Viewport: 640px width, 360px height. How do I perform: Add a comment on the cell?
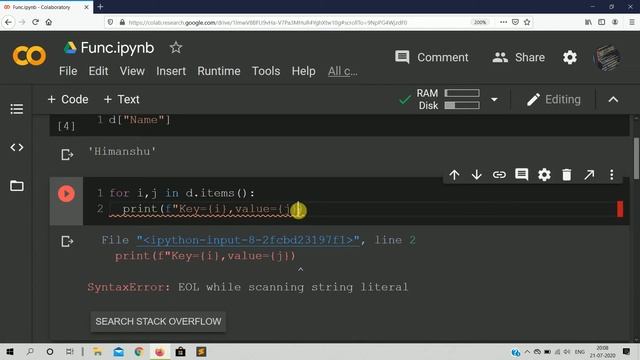[x=522, y=175]
